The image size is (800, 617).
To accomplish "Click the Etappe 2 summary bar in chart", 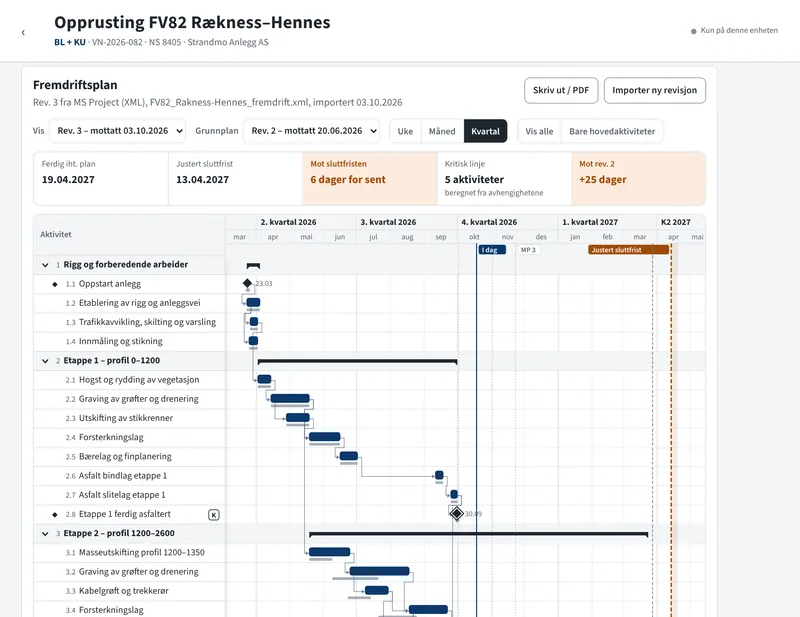I will (x=479, y=534).
